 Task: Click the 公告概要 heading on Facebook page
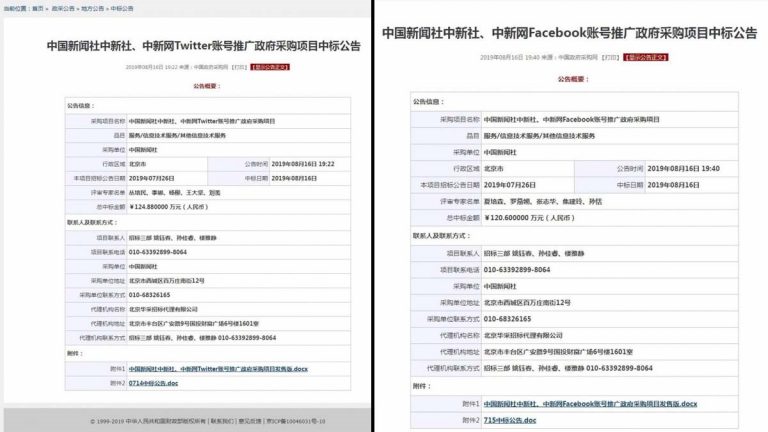click(x=573, y=79)
